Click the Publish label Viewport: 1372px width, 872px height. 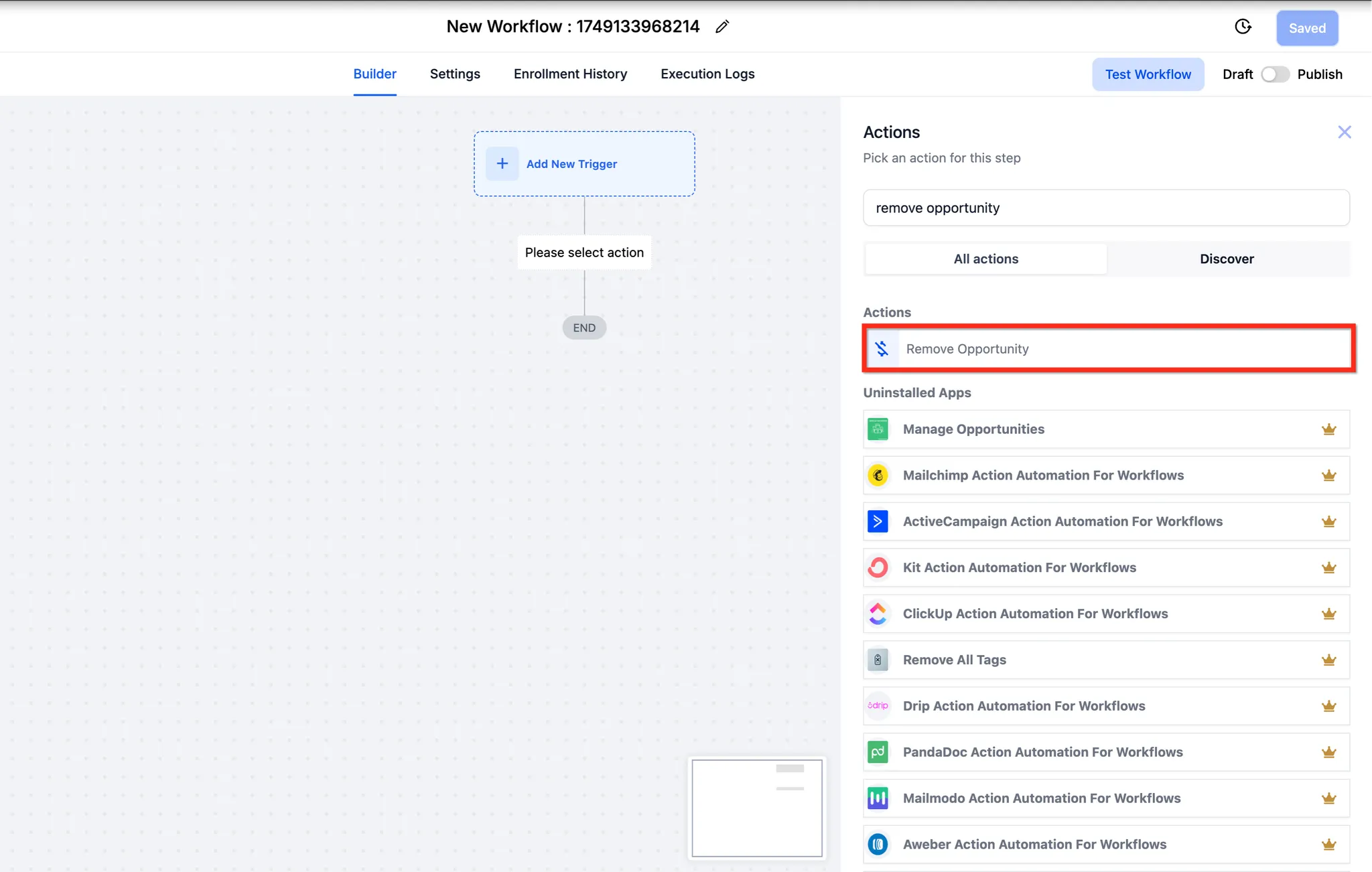point(1319,74)
